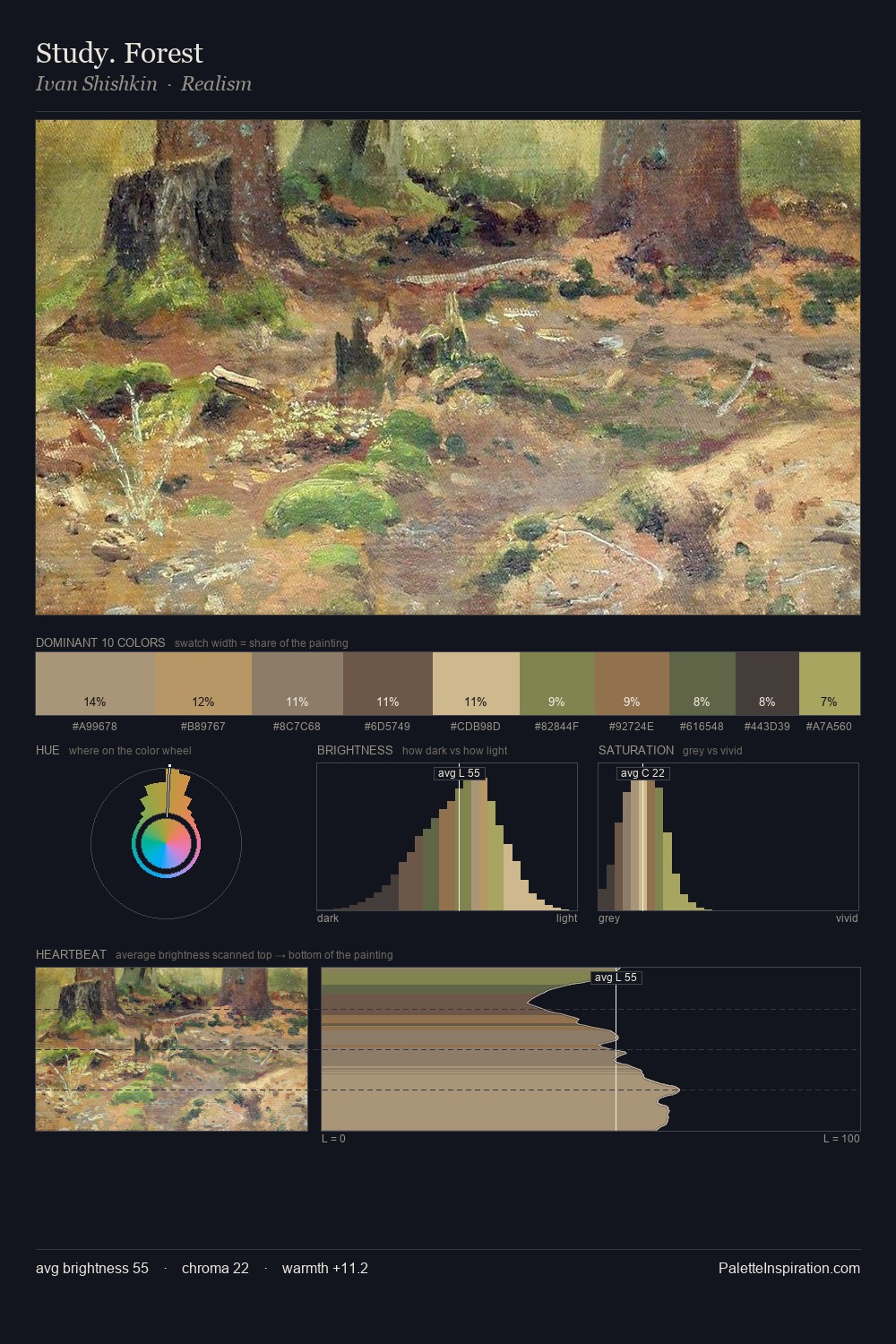Click the hex code text #CDB98D
The image size is (896, 1344).
476,727
